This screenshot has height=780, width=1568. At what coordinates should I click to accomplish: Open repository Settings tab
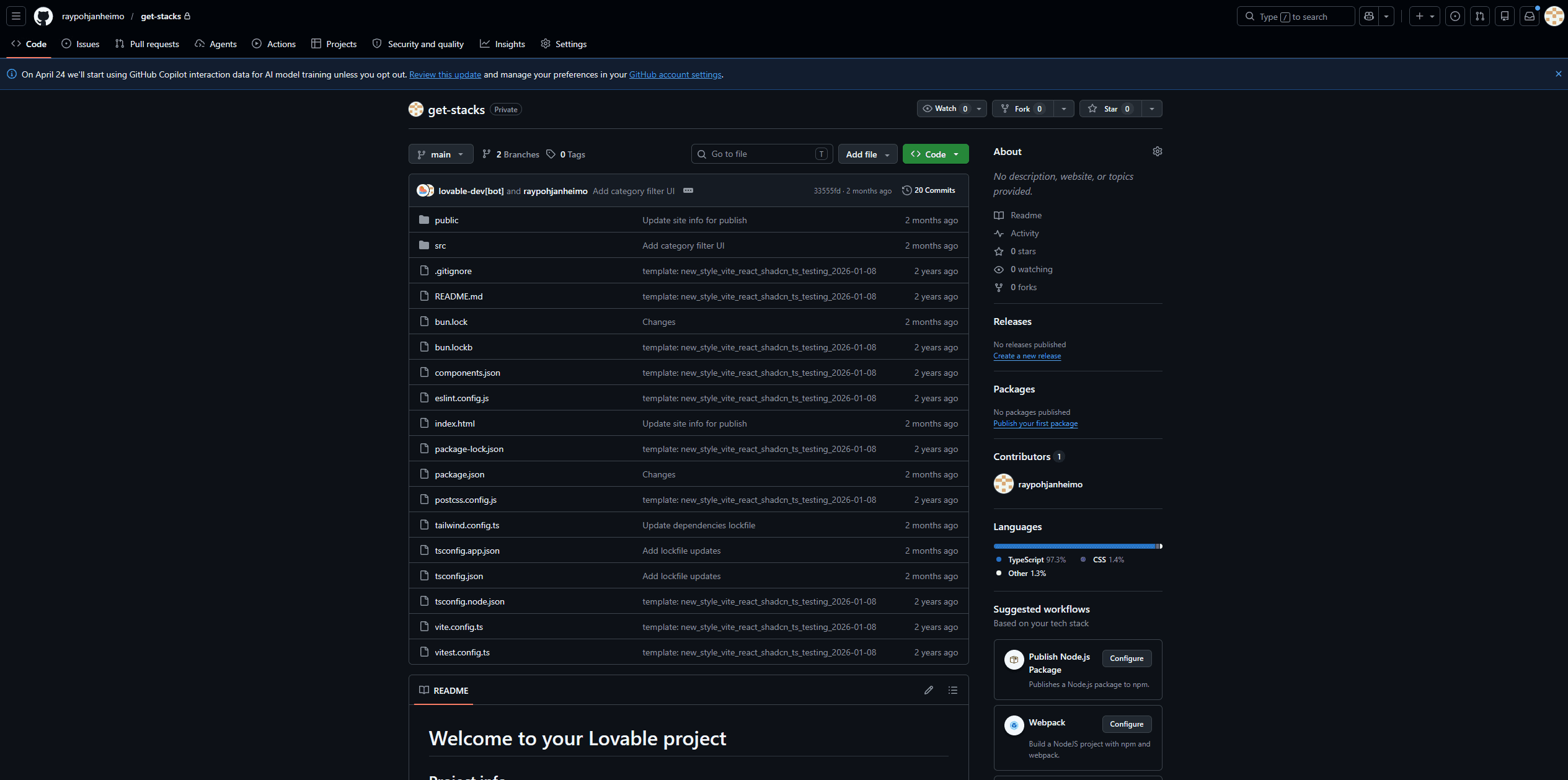(564, 44)
